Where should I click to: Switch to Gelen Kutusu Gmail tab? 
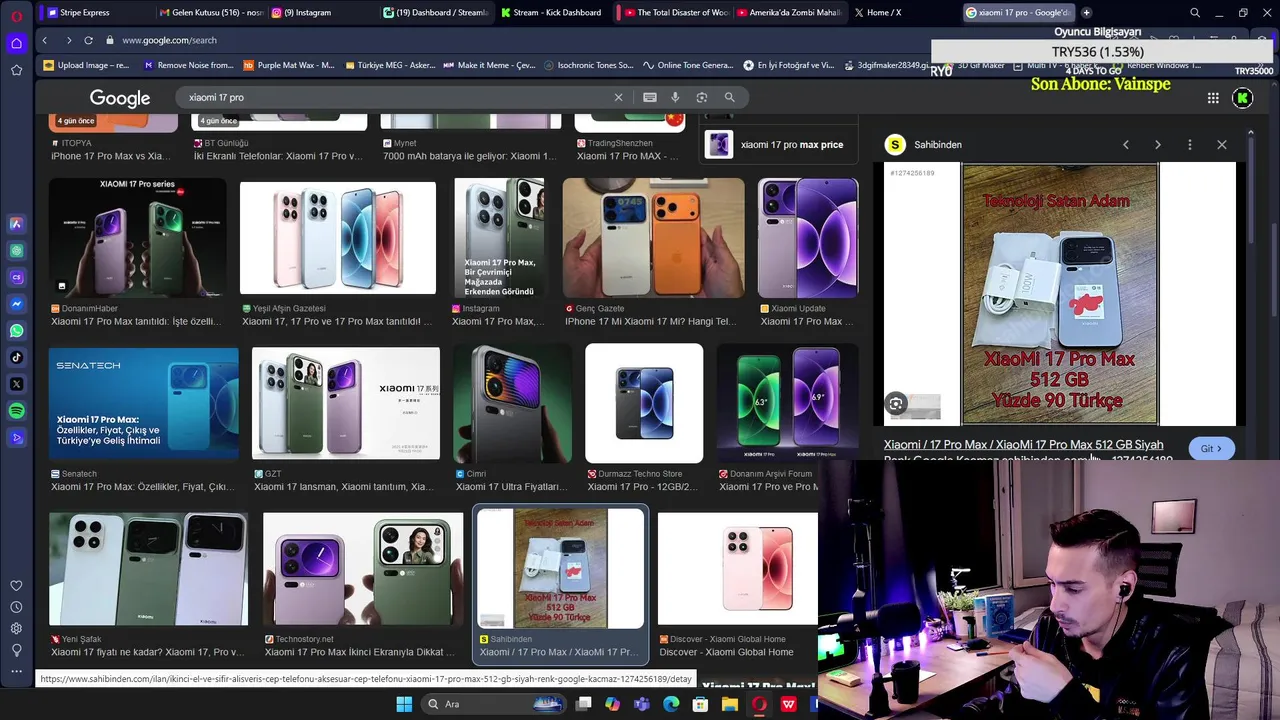(x=211, y=13)
